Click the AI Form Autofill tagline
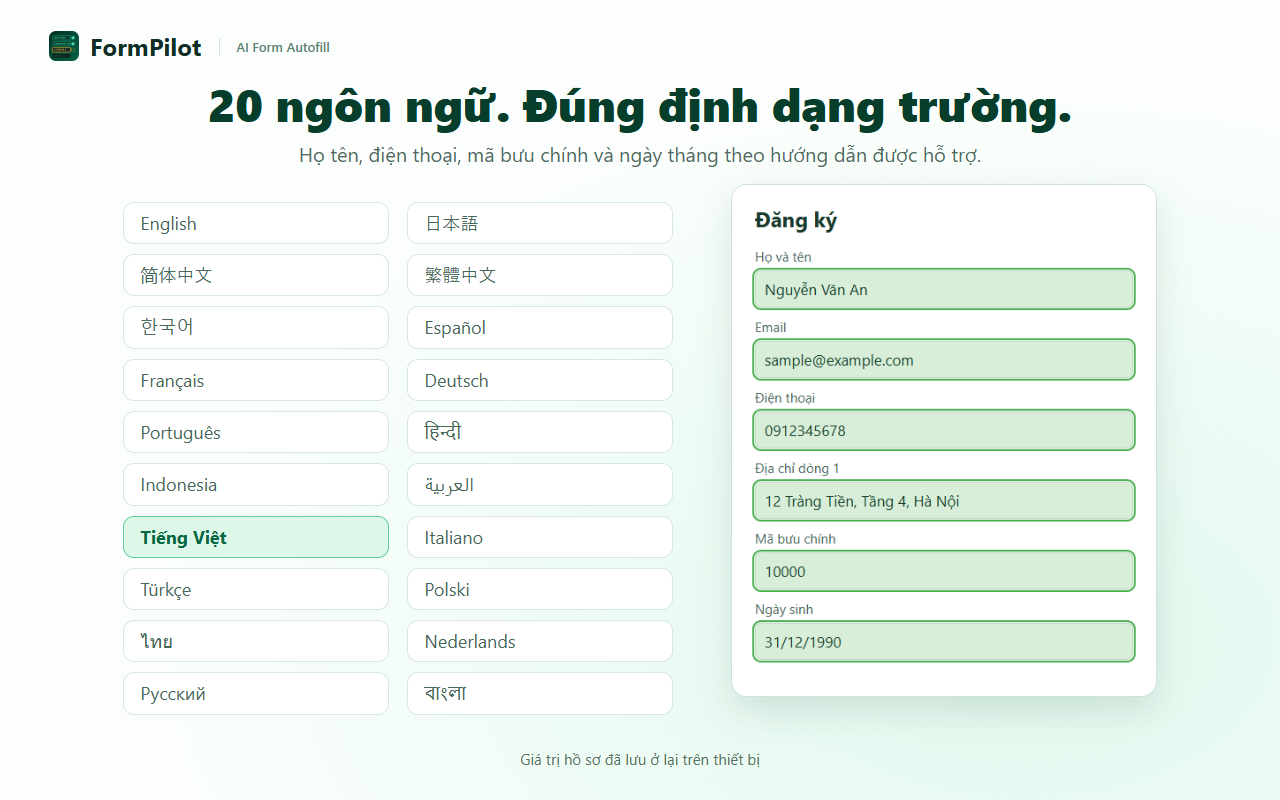Viewport: 1280px width, 800px height. (x=283, y=47)
